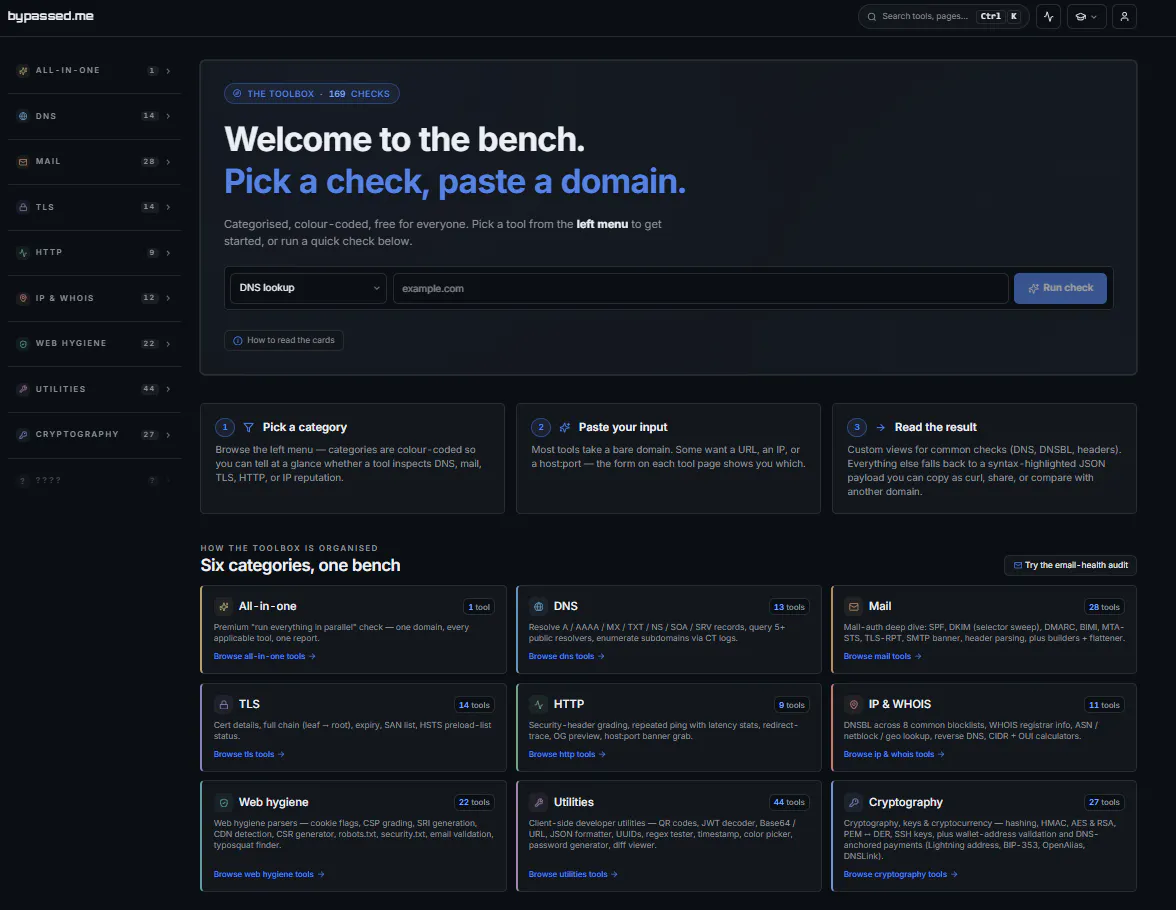
Task: Click the user account icon
Action: tap(1124, 17)
